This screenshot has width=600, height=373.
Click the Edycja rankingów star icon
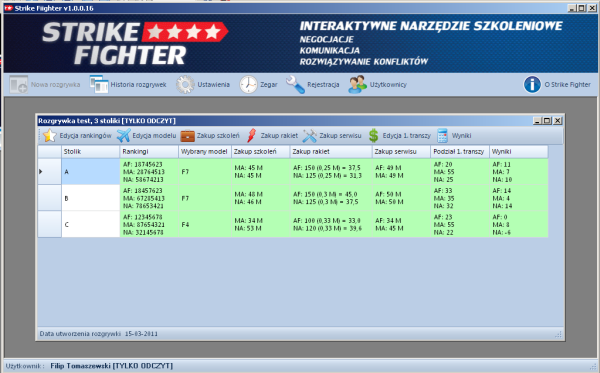tap(50, 135)
